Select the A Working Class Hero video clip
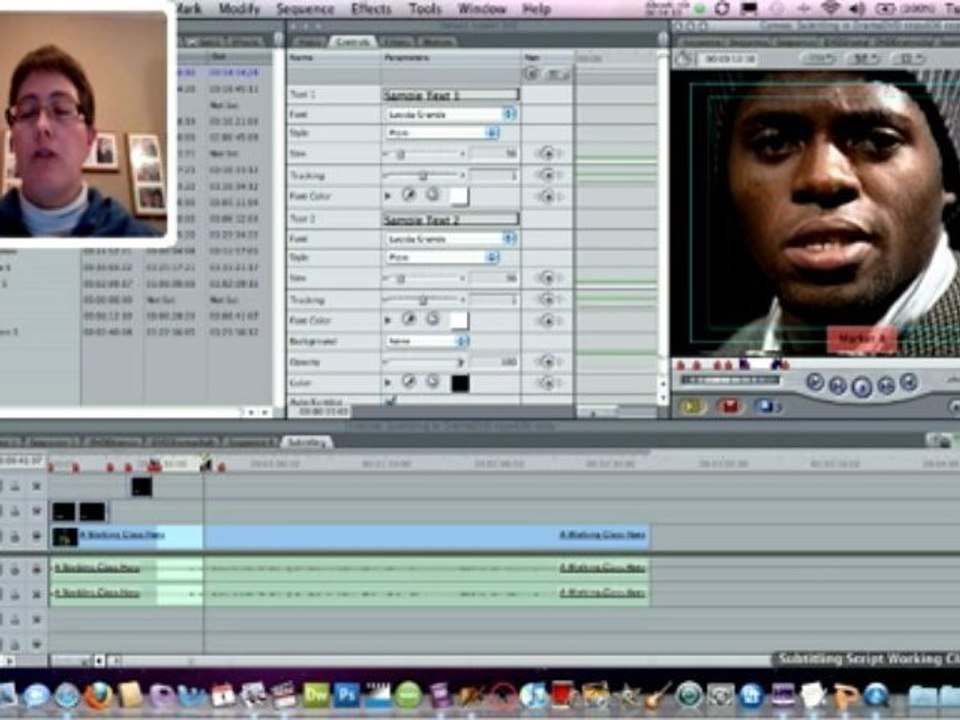The height and width of the screenshot is (720, 960). (350, 536)
